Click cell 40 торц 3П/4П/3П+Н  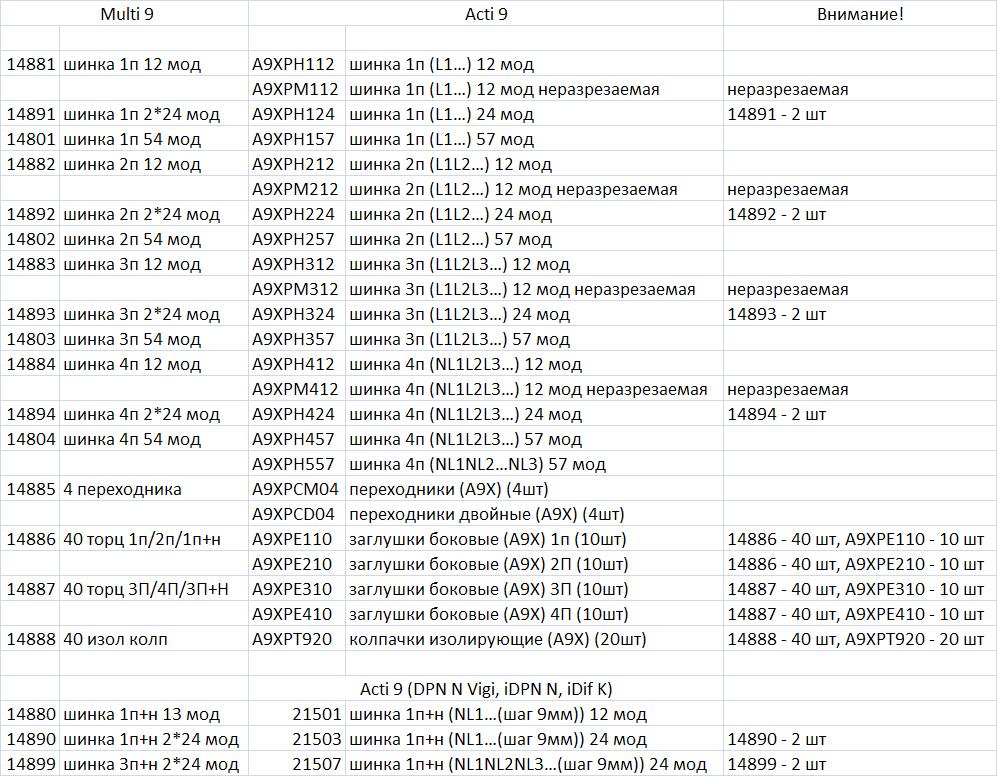(x=154, y=588)
